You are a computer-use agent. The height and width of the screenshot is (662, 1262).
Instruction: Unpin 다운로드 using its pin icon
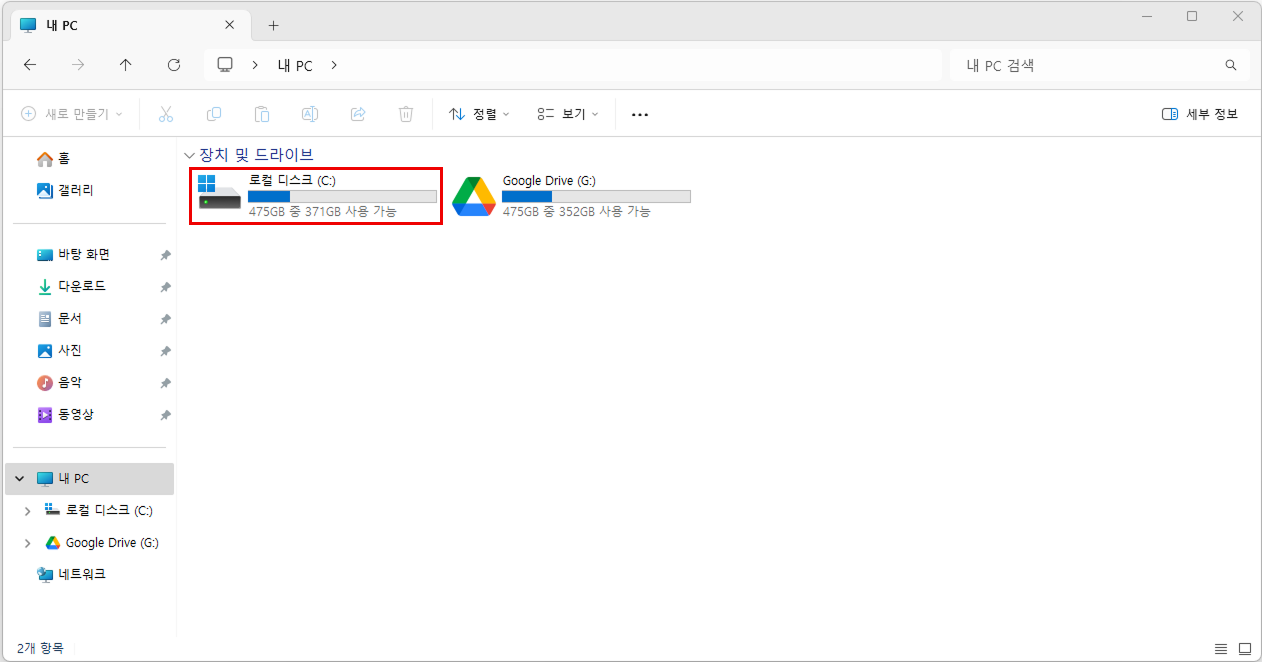[x=165, y=287]
